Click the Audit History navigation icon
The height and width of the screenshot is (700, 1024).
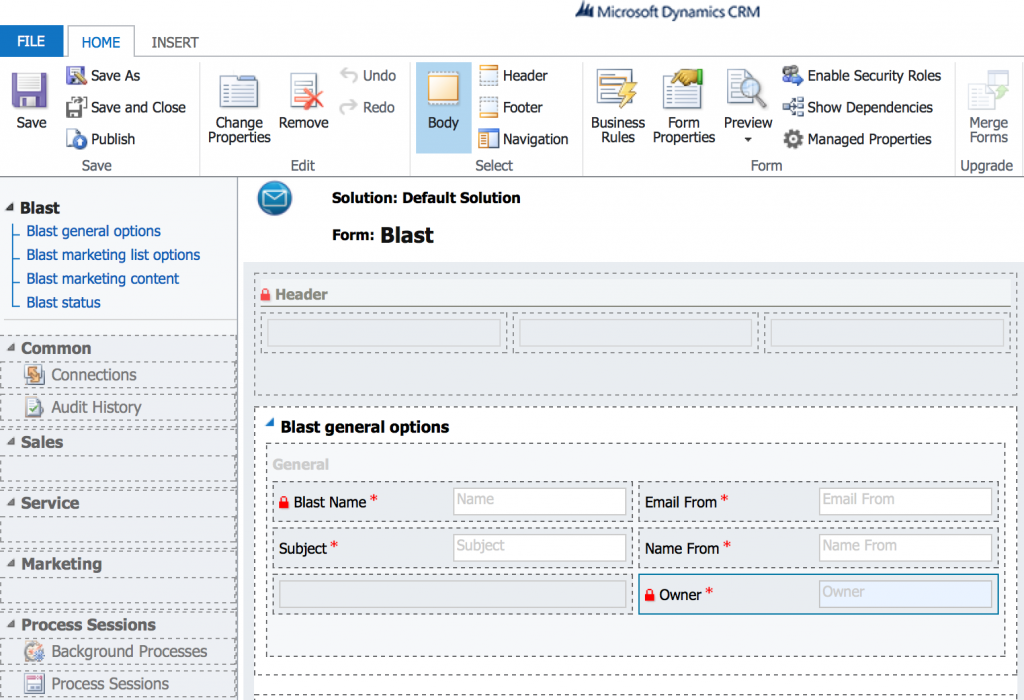[x=35, y=407]
